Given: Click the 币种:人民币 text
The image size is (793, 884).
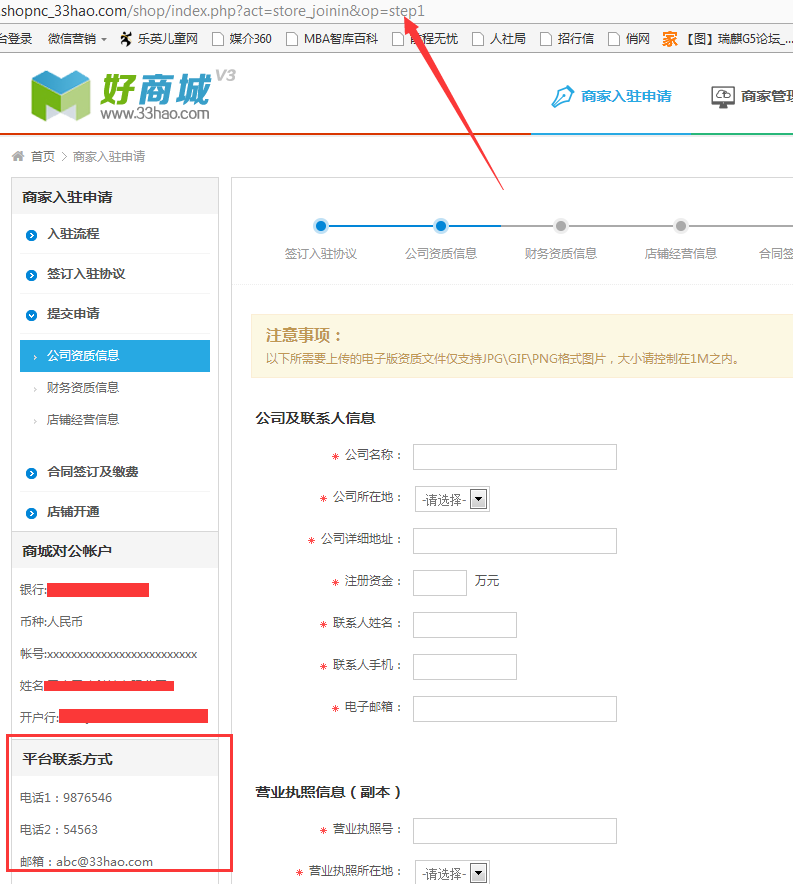Looking at the screenshot, I should click(x=51, y=622).
